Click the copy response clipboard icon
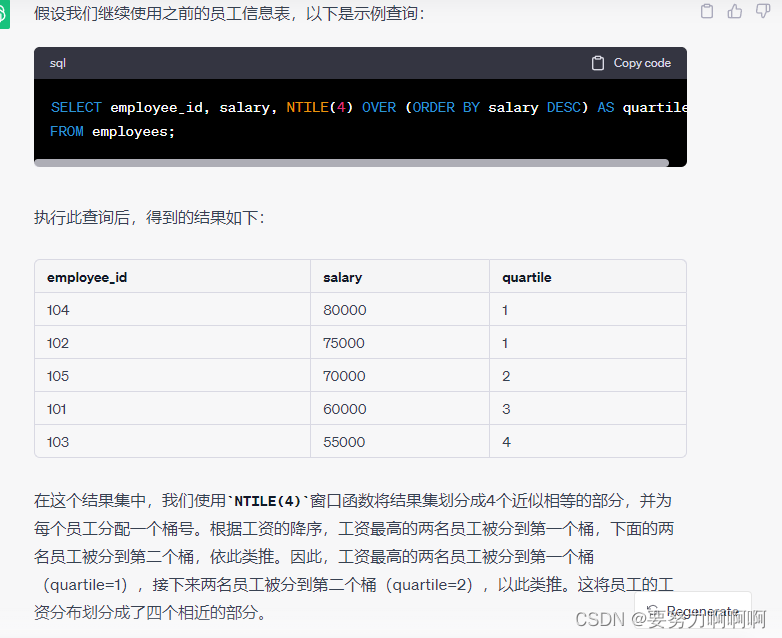 [707, 11]
